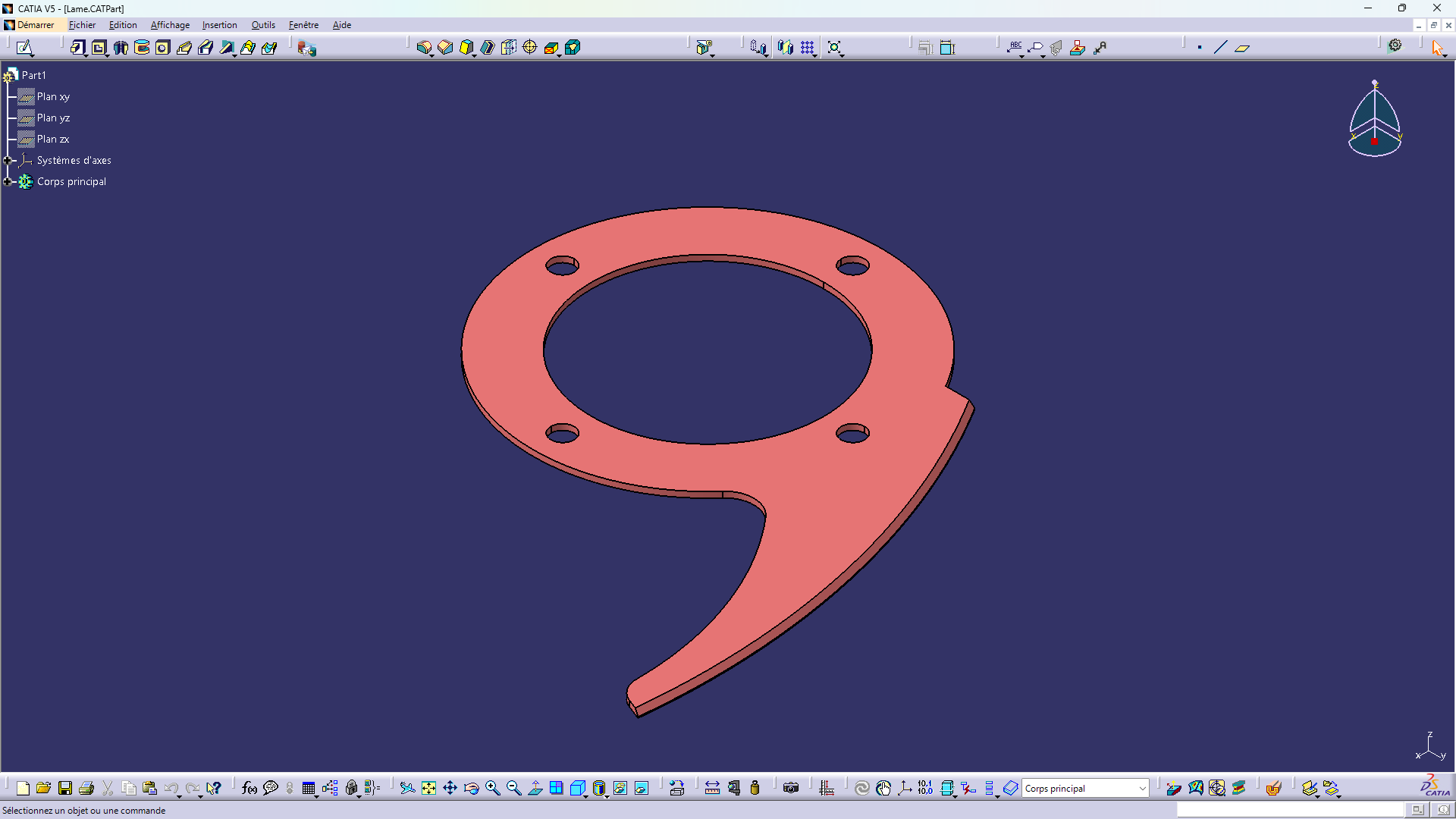
Task: Select the Normal View icon
Action: 535,789
